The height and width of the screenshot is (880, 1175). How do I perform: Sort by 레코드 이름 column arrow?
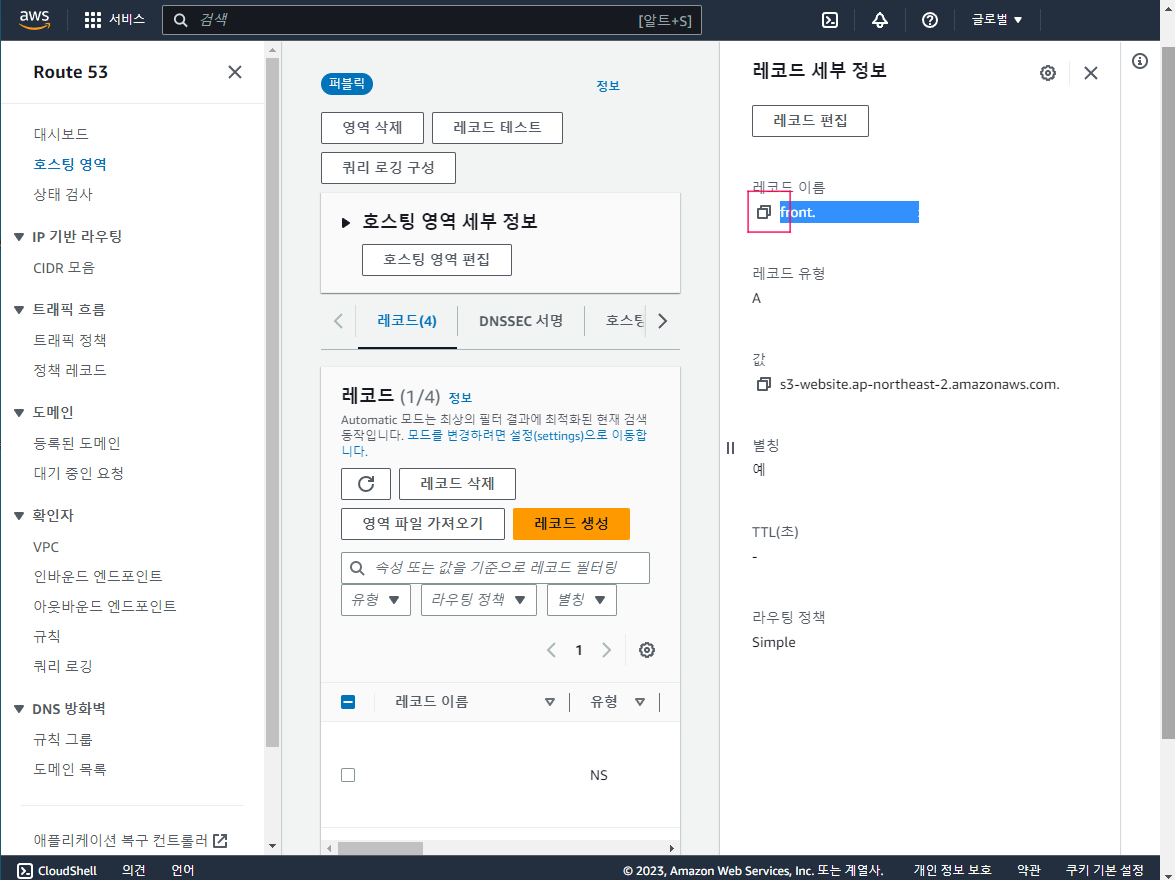coord(549,702)
